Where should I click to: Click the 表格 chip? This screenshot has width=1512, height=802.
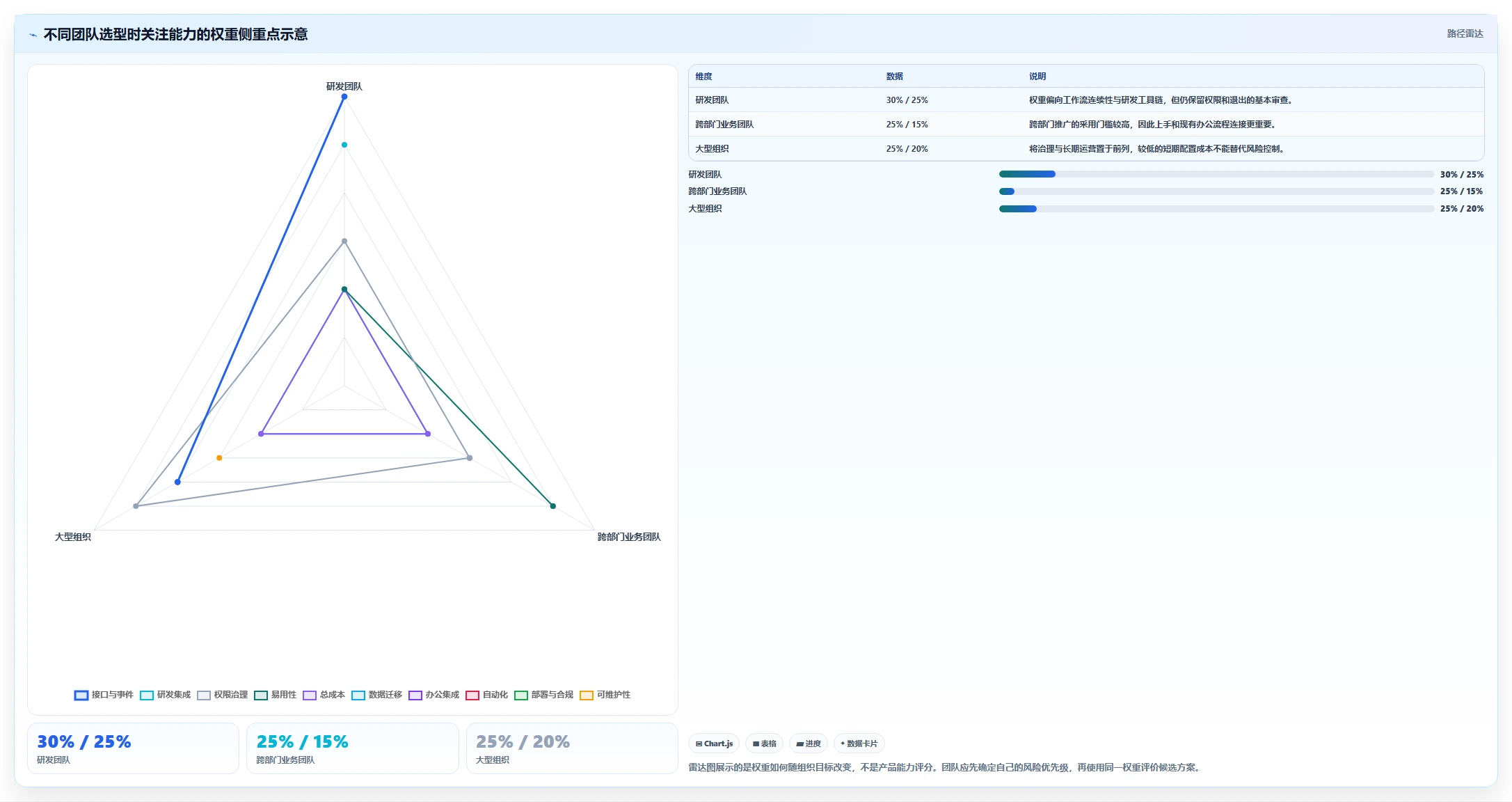pos(764,744)
